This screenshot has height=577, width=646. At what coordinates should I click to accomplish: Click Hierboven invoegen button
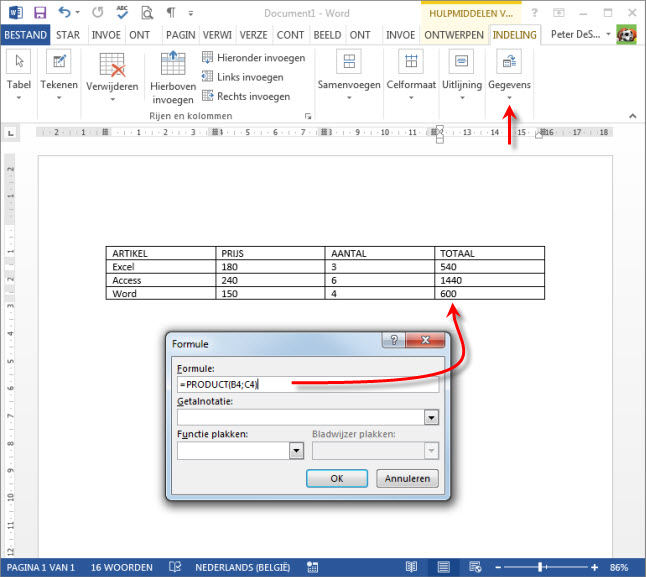(173, 77)
